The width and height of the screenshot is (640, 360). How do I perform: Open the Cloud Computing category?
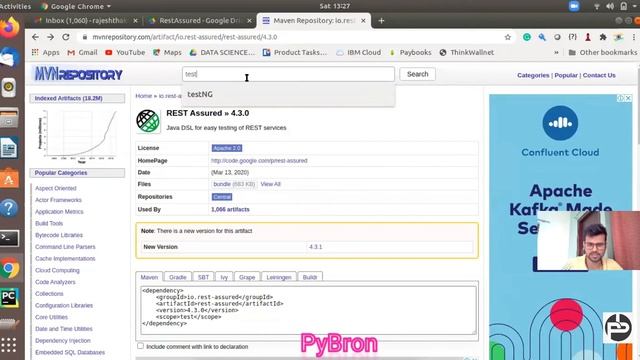click(57, 270)
